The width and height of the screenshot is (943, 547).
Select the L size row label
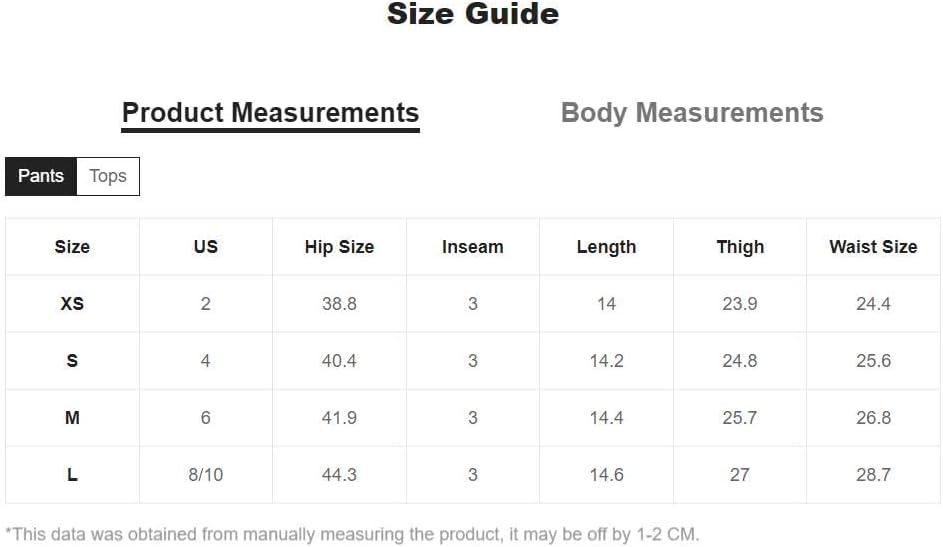[x=72, y=475]
